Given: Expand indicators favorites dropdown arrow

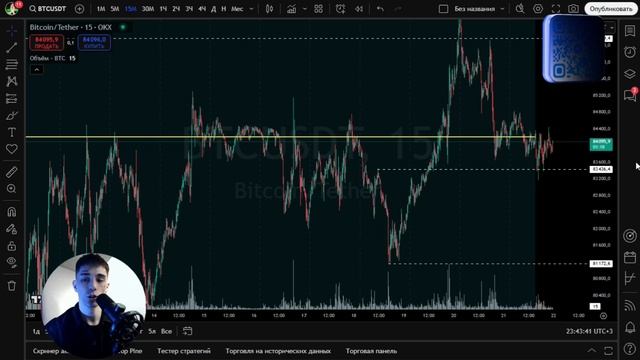Looking at the screenshot, I should (x=304, y=9).
